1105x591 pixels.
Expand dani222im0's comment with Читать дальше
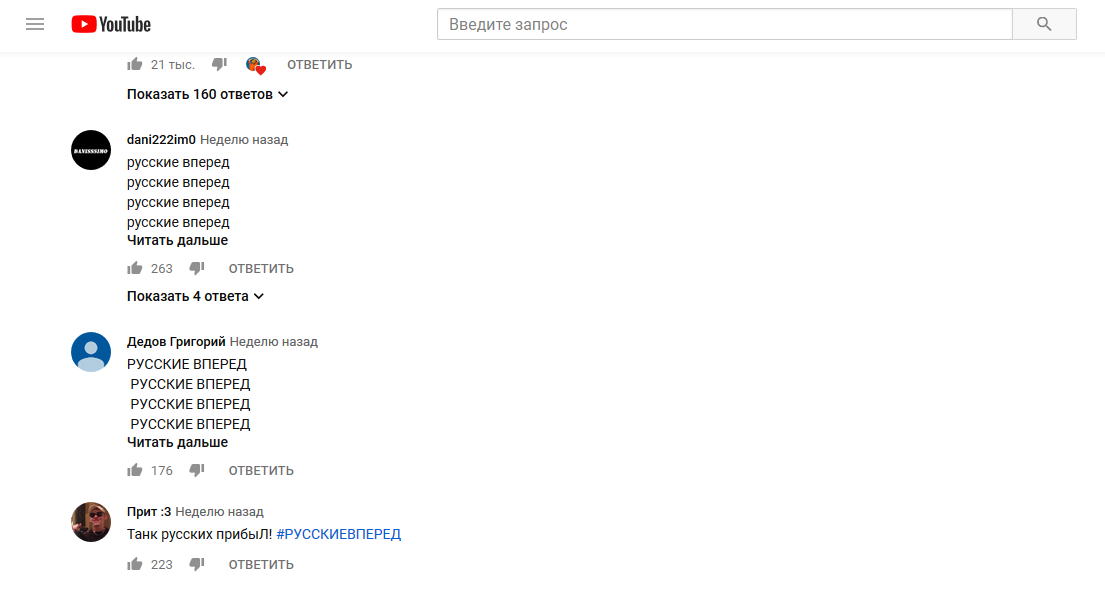point(178,240)
